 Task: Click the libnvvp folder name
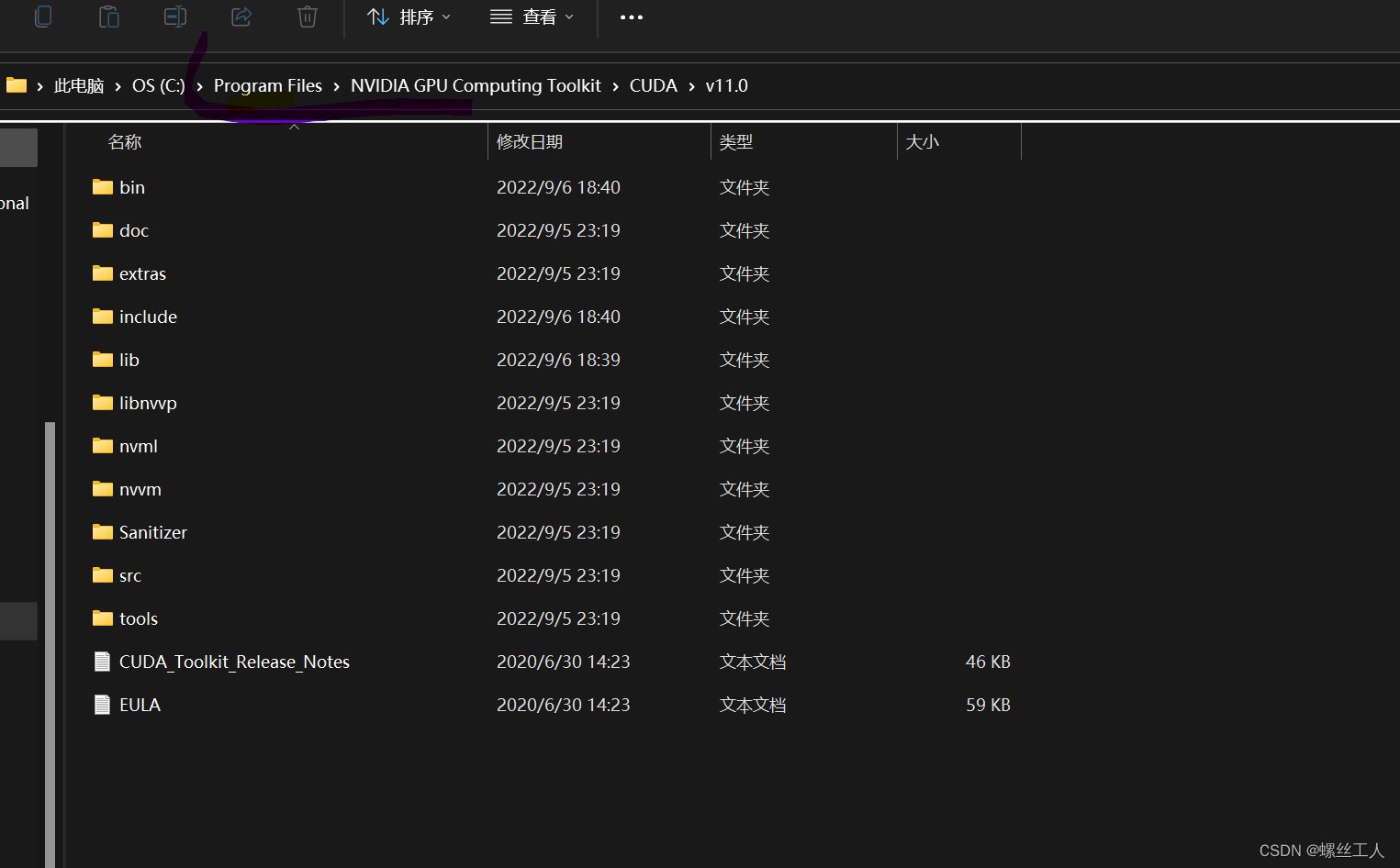pos(148,403)
